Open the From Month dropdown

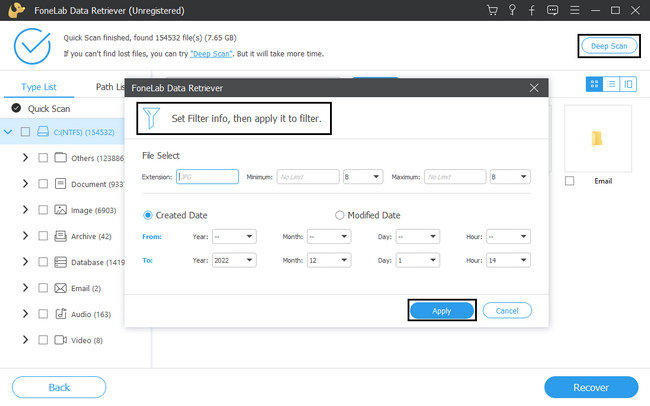point(329,236)
